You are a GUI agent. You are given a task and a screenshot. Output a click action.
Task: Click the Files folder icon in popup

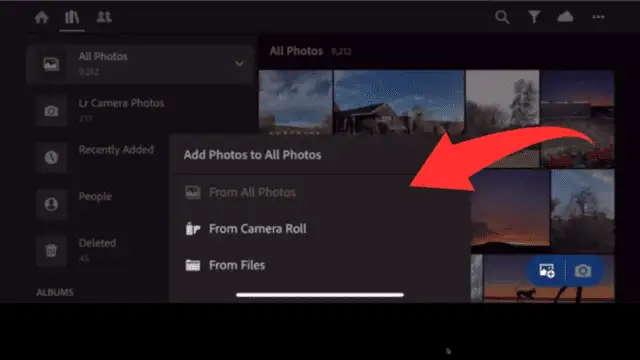pos(193,265)
